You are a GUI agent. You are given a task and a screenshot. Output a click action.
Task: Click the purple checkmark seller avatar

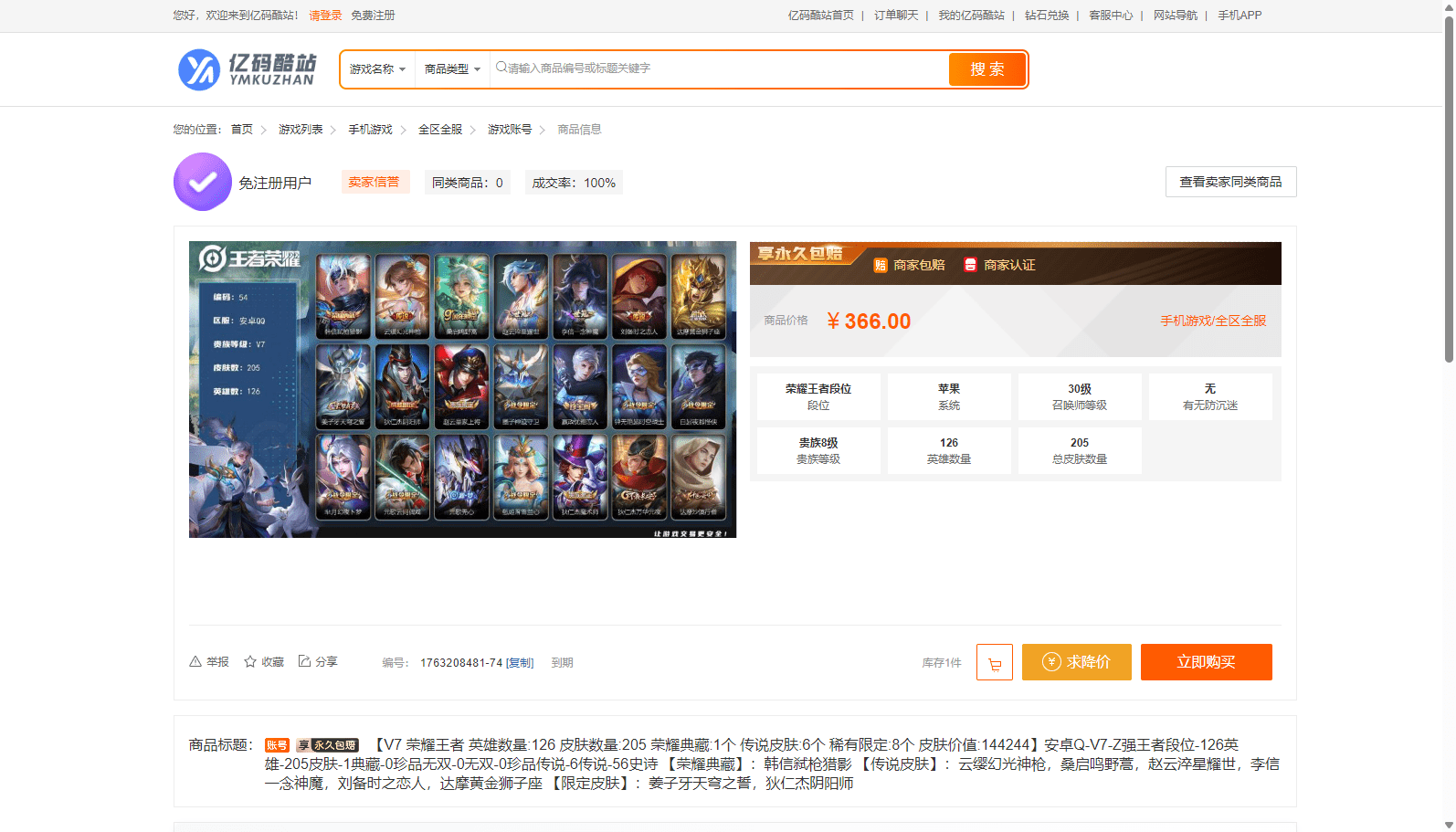(x=203, y=182)
